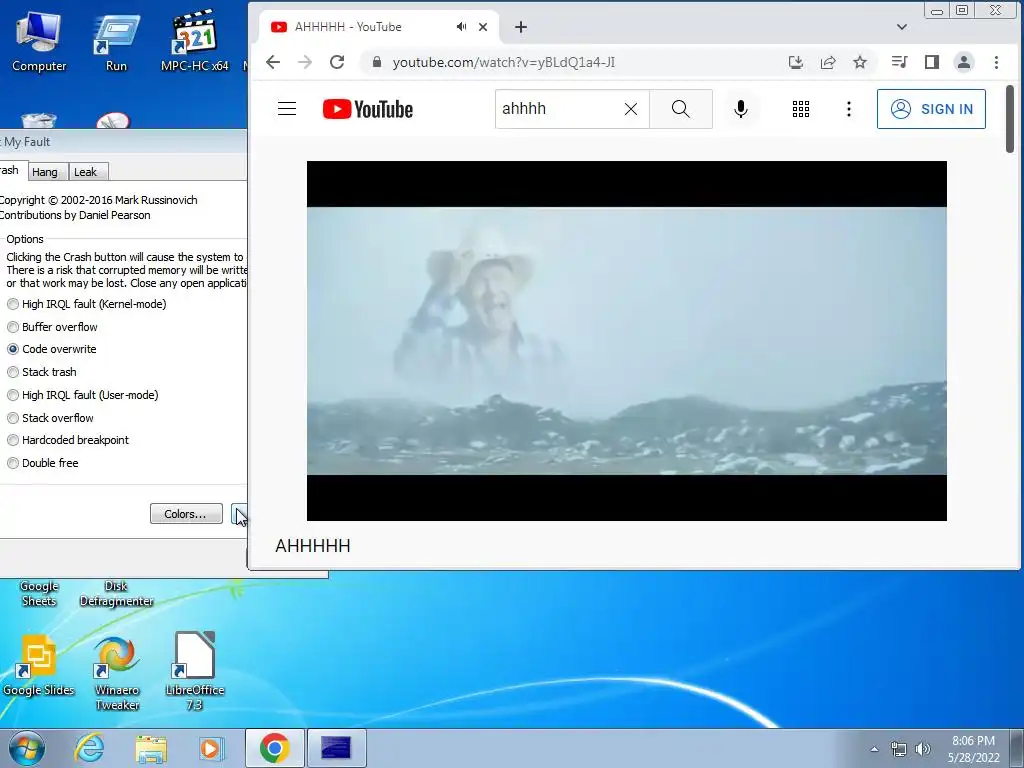The width and height of the screenshot is (1024, 768).
Task: Open Chrome media controls
Action: [x=899, y=62]
